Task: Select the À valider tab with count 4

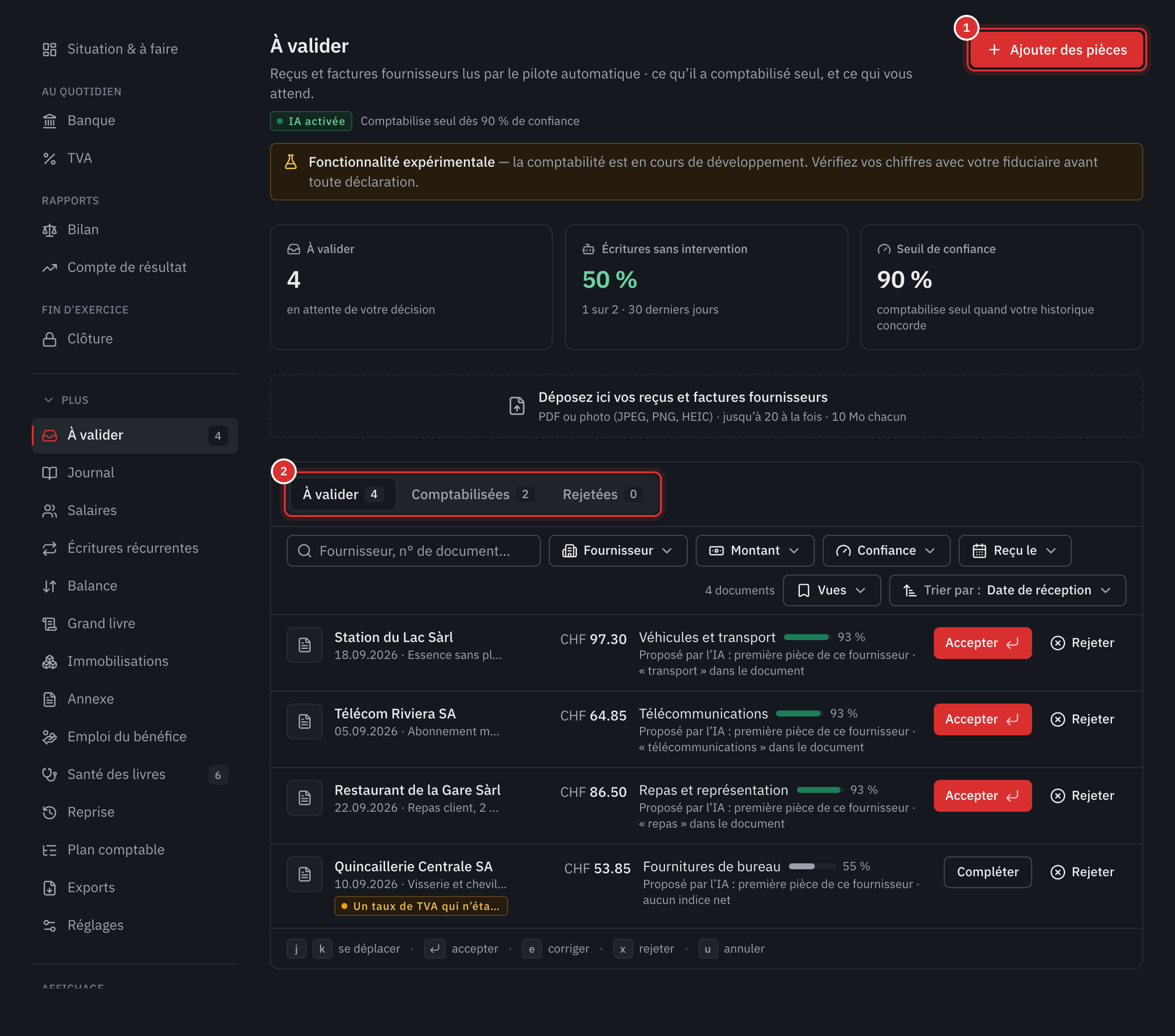Action: [342, 494]
